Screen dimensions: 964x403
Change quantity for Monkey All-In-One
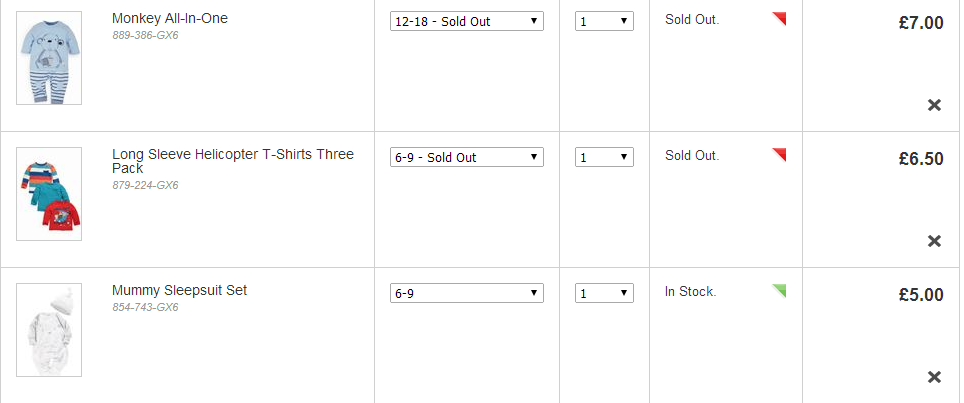point(604,21)
